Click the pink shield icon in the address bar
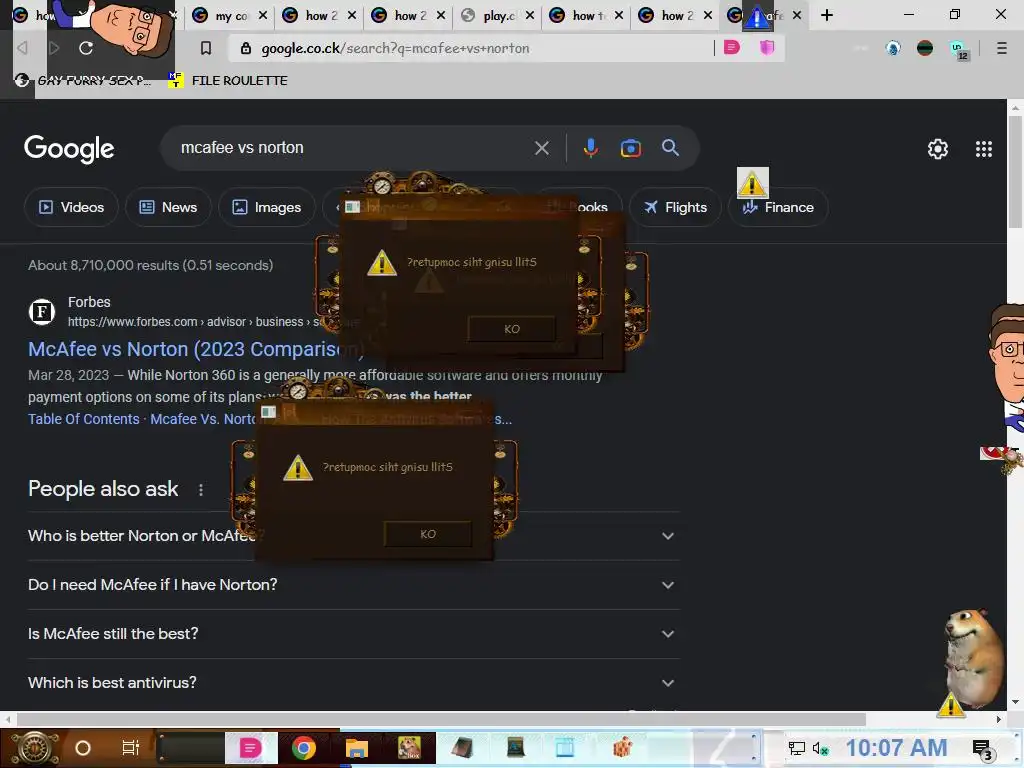Screen dimensions: 1024x768 (767, 47)
